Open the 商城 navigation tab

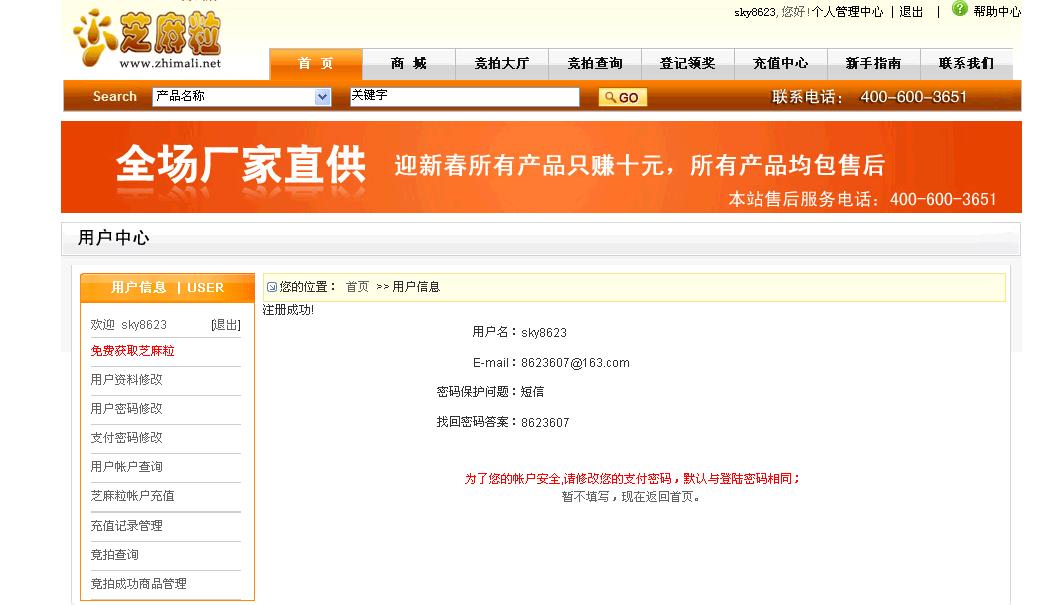pyautogui.click(x=408, y=64)
